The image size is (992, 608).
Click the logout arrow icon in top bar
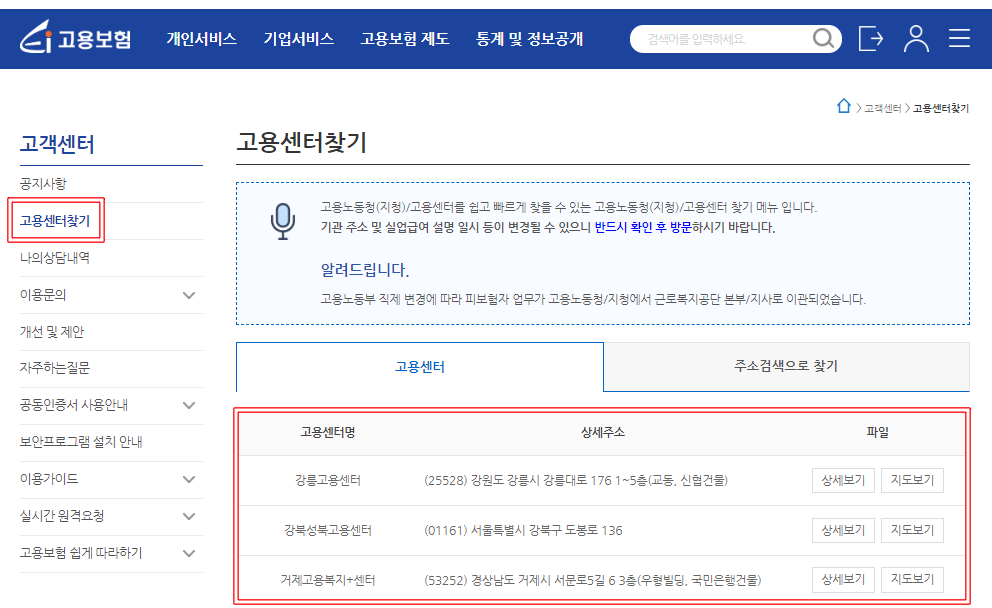click(871, 38)
